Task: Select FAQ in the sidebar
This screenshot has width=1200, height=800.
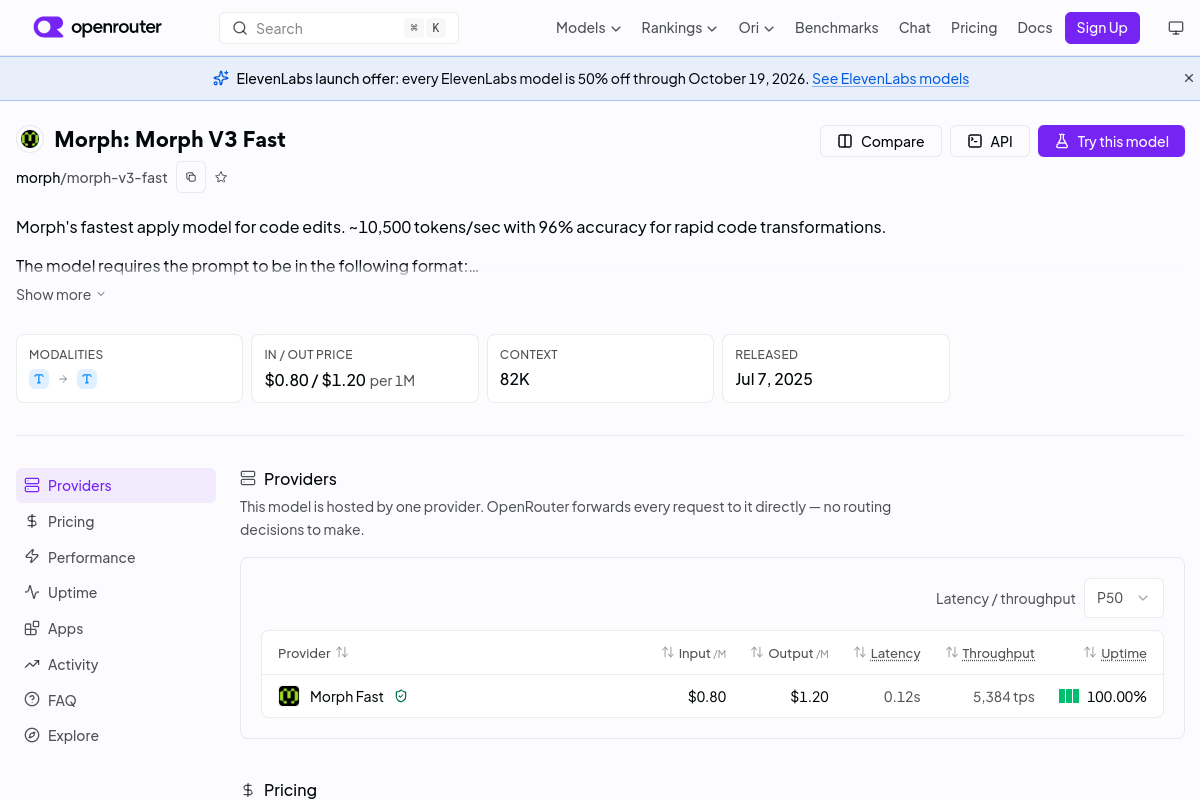Action: coord(116,701)
